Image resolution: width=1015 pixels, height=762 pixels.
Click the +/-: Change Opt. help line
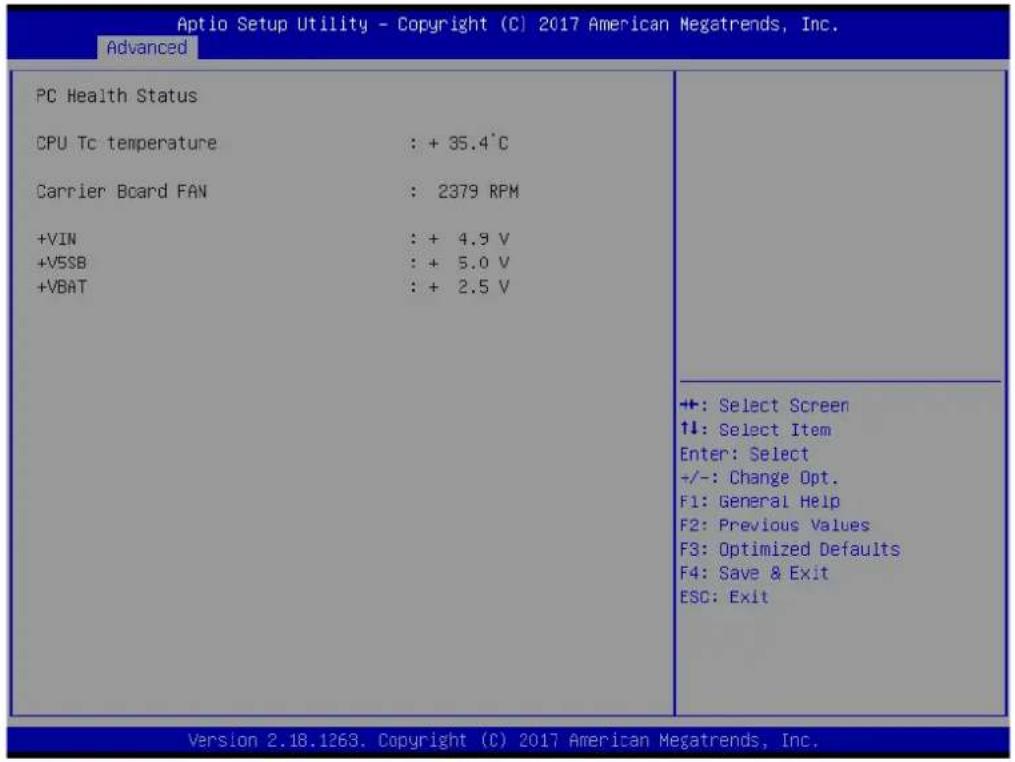(x=759, y=478)
